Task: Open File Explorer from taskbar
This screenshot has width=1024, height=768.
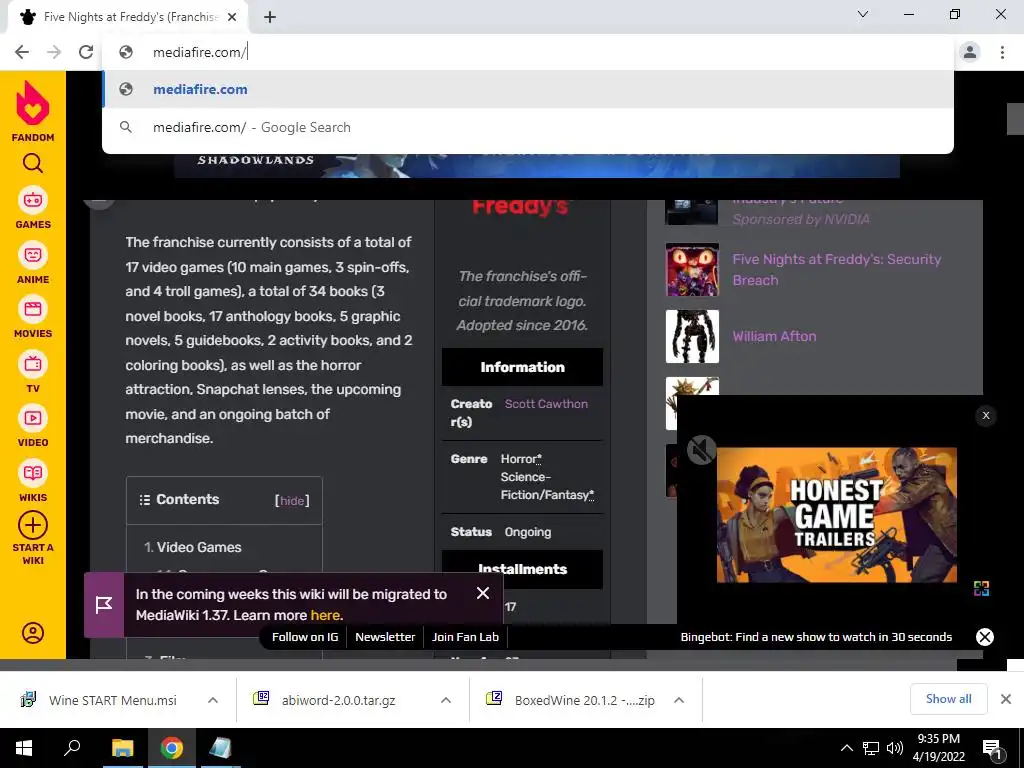Action: tap(122, 748)
